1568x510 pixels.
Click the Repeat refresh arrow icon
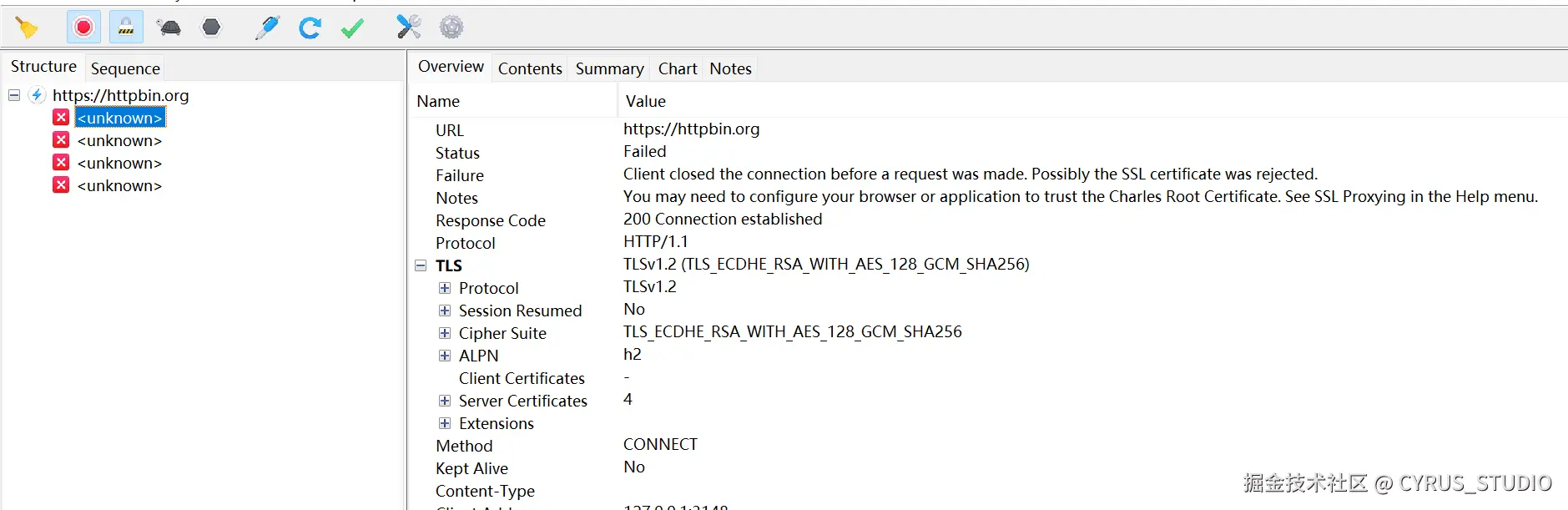tap(310, 28)
